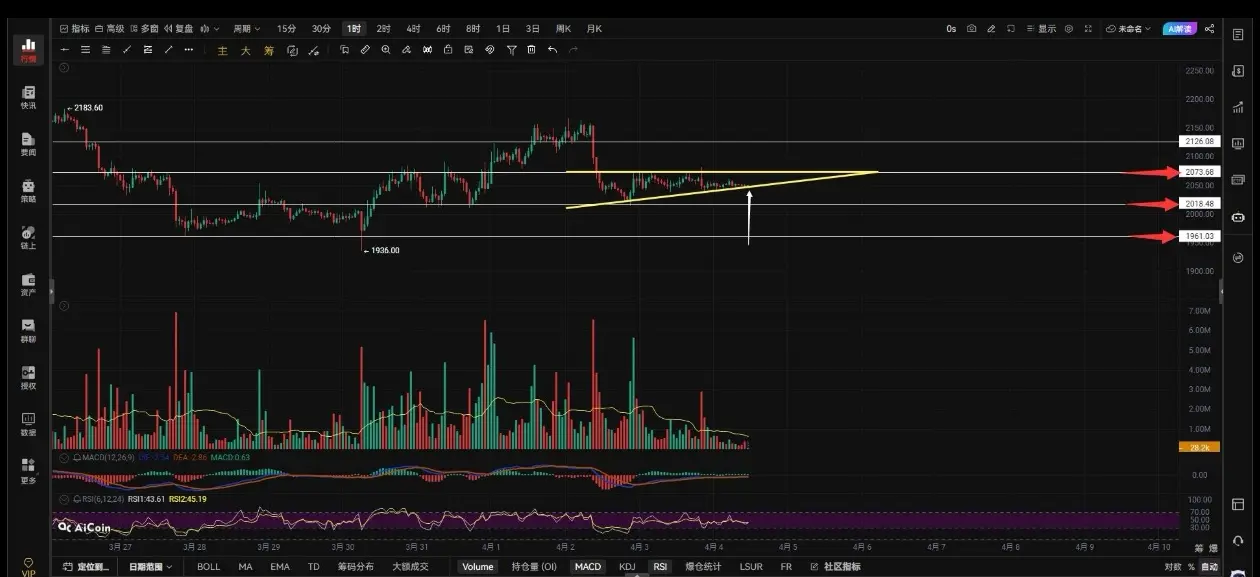Open the 数据 data sidebar item
Viewport: 1260px width, 577px height.
coord(28,424)
